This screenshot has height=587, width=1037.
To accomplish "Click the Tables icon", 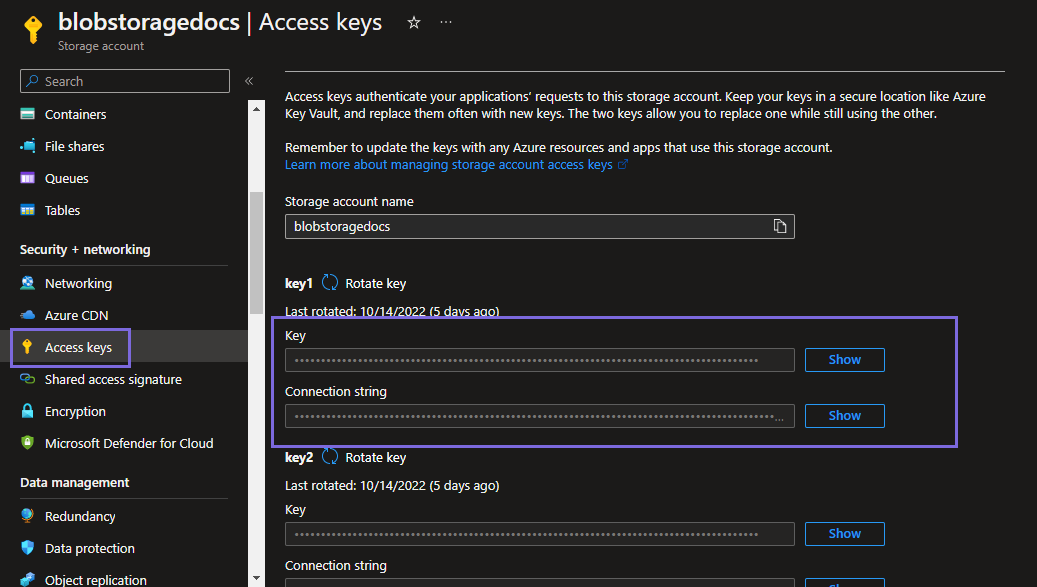I will pos(27,210).
